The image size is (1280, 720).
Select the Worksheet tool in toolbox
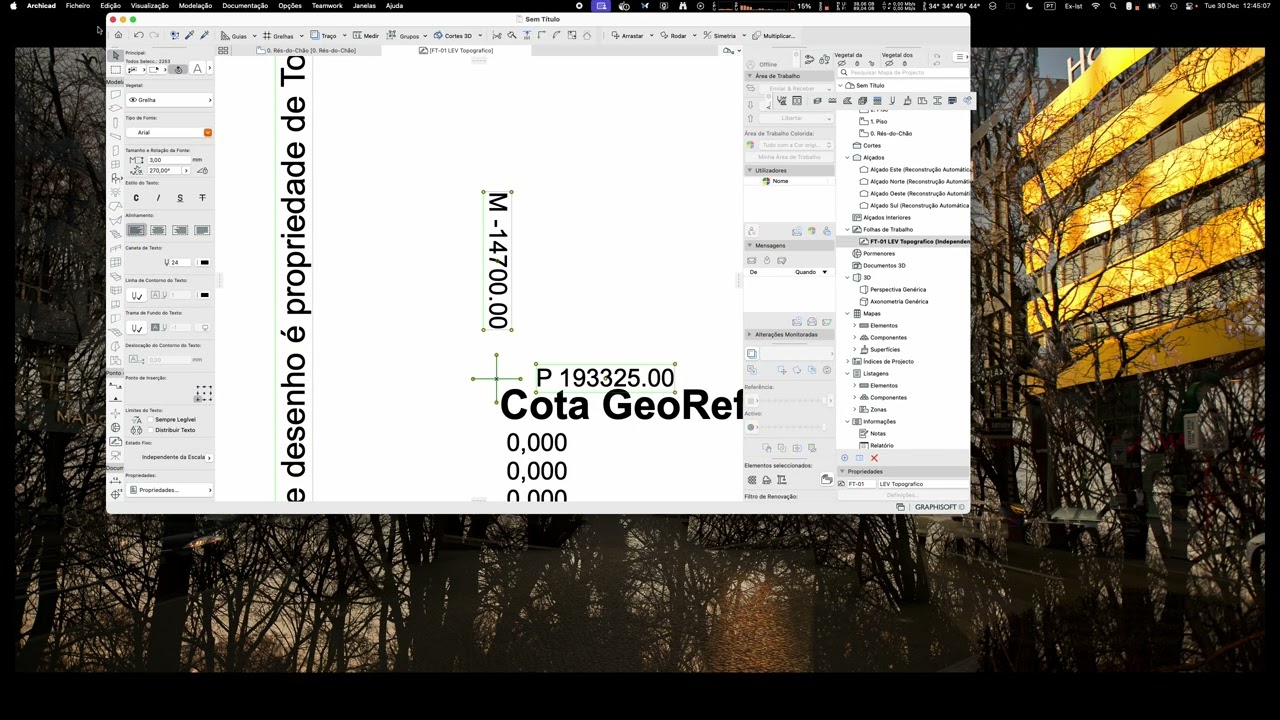coord(116,441)
